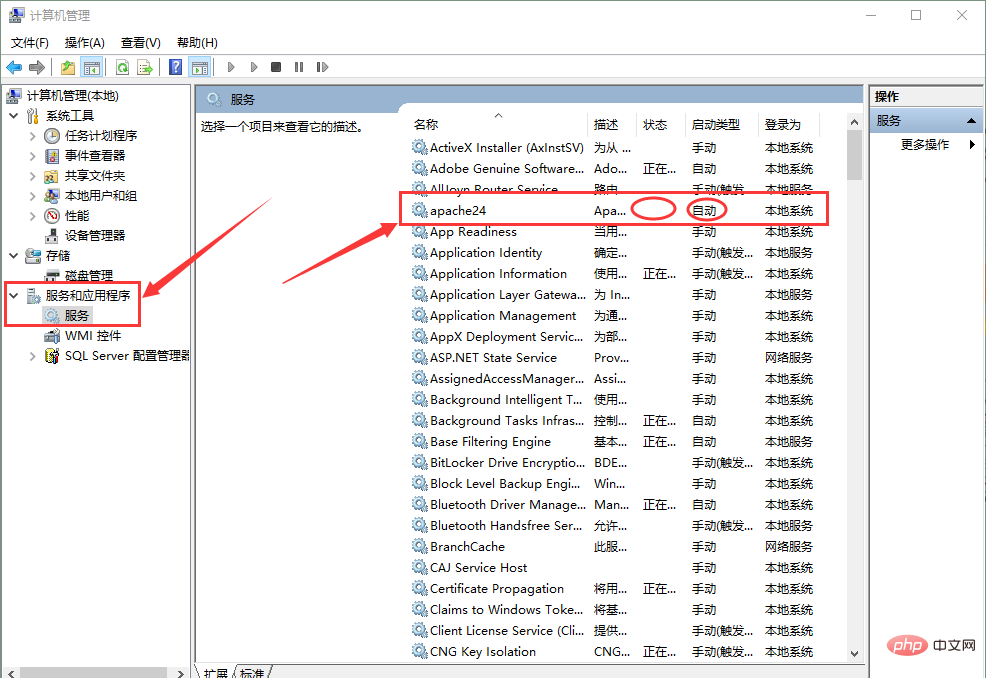Click the gear icon of BranchCache service
Viewport: 986px width, 678px height.
[419, 546]
